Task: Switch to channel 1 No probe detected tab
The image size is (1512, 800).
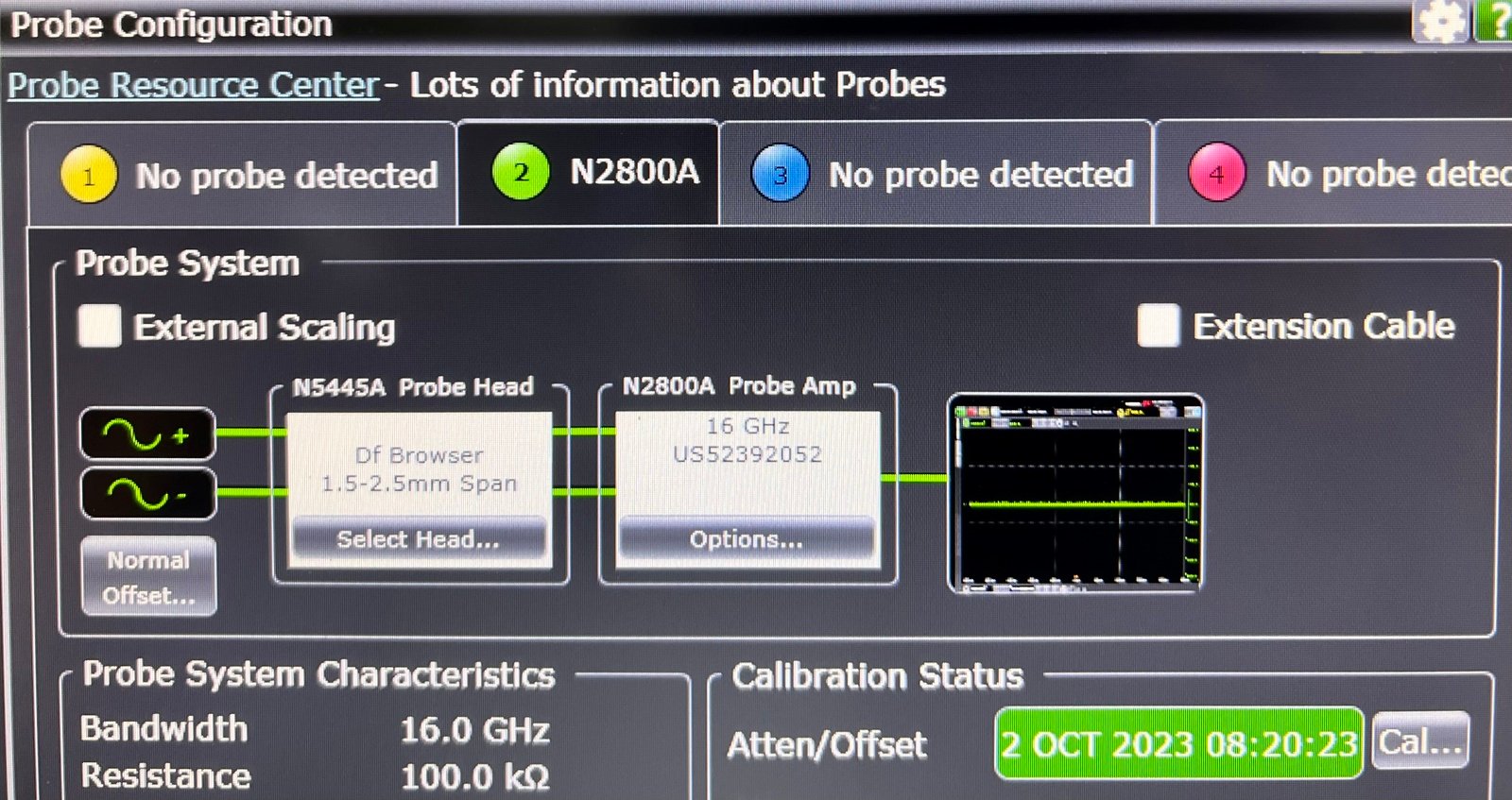Action: pos(242,175)
